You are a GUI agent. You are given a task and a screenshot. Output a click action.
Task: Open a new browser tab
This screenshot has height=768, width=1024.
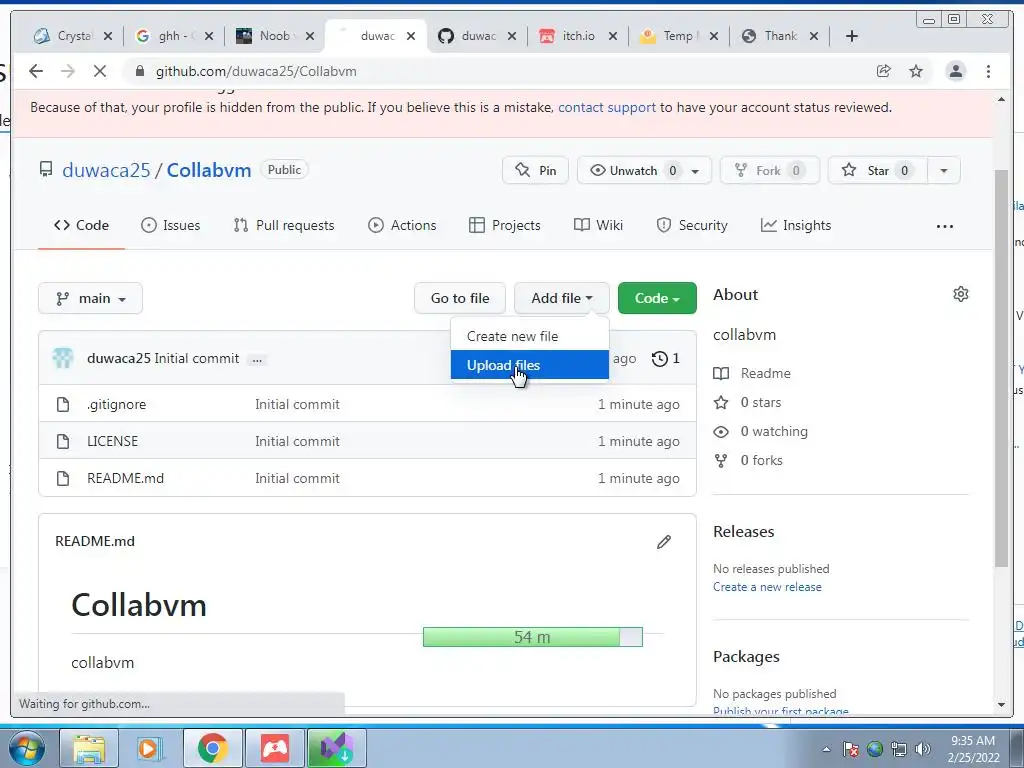(852, 36)
